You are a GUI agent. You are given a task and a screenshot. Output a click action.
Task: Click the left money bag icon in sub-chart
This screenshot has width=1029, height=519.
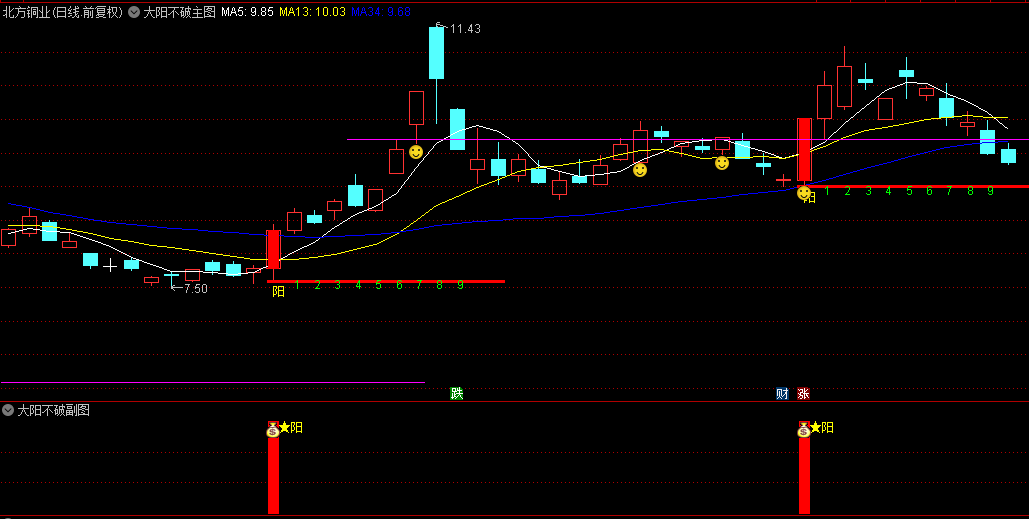coord(273,430)
